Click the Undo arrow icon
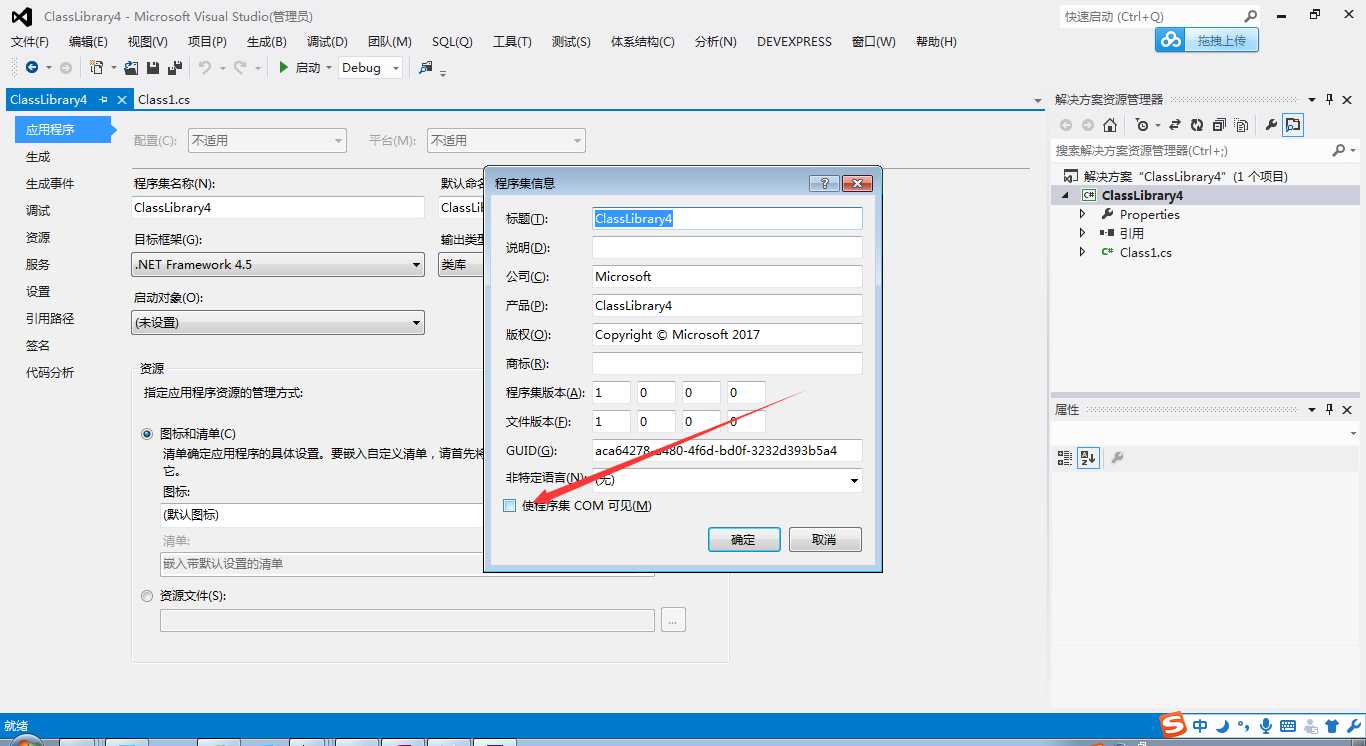1366x746 pixels. (205, 67)
